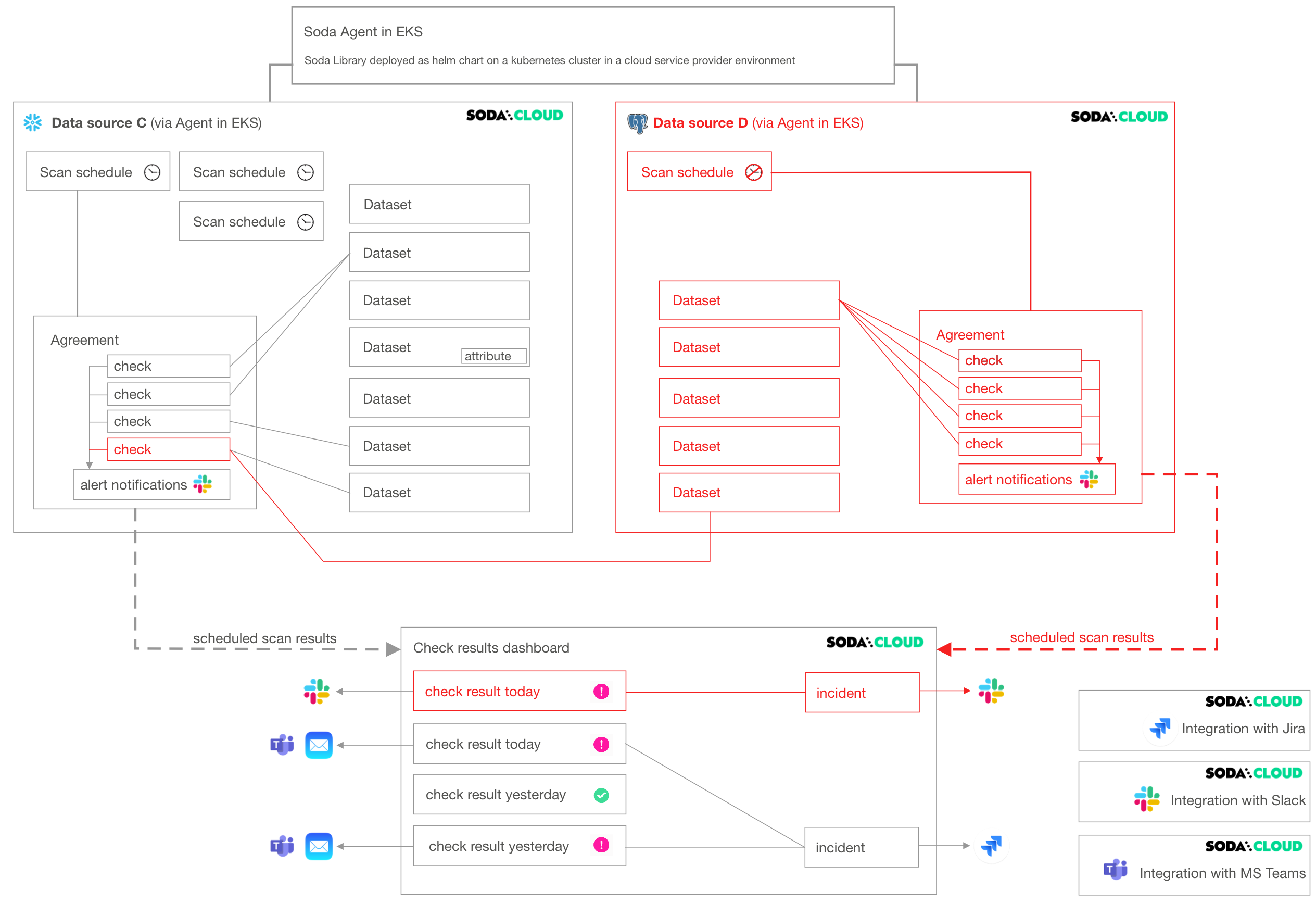1316x903 pixels.
Task: Click the Data source C title
Action: point(156,123)
